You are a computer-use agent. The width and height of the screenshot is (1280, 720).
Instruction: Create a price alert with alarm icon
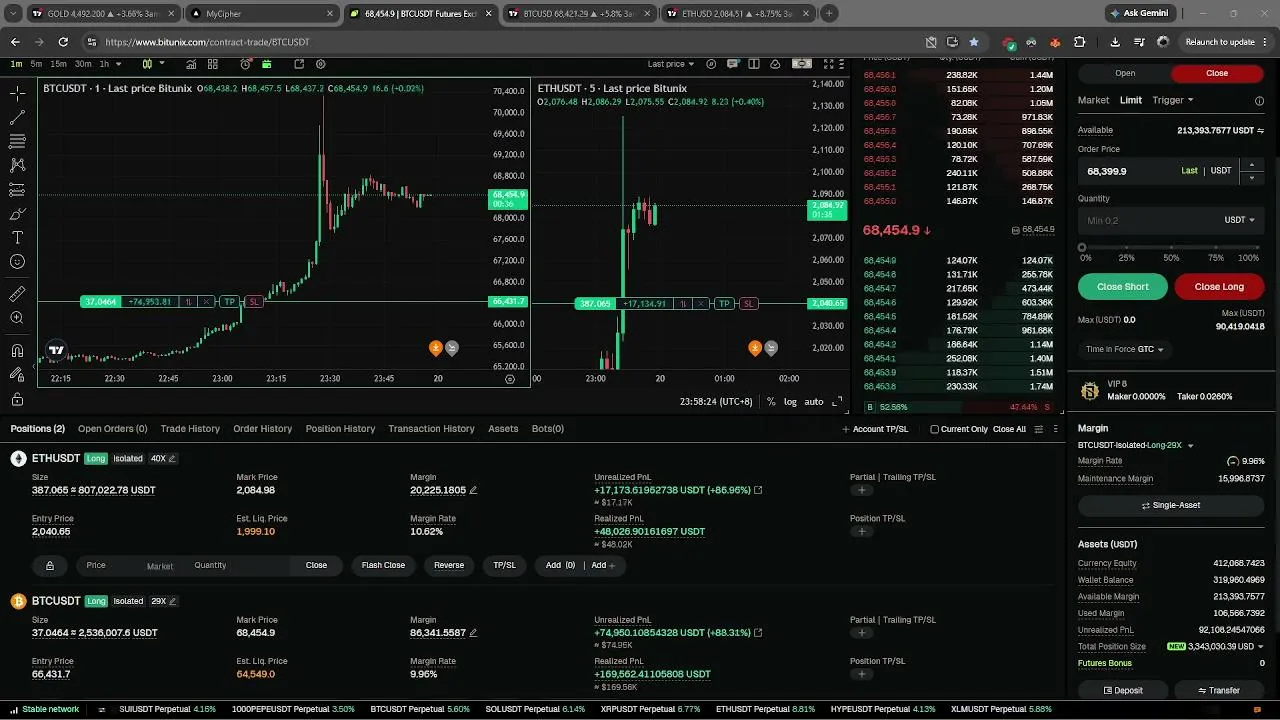point(246,64)
